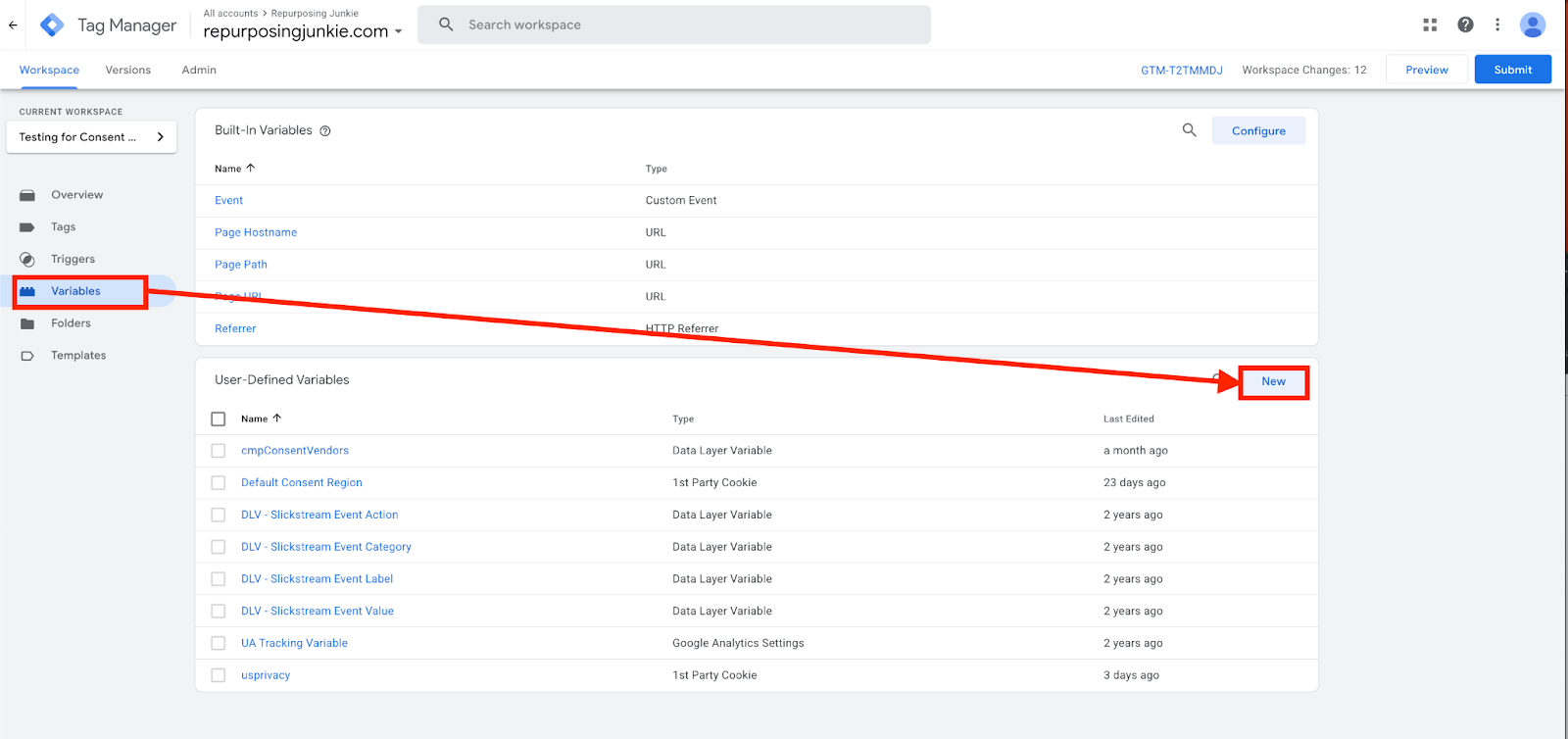Screen dimensions: 1568x739
Task: Check the usprivacy row checkbox
Action: point(219,675)
